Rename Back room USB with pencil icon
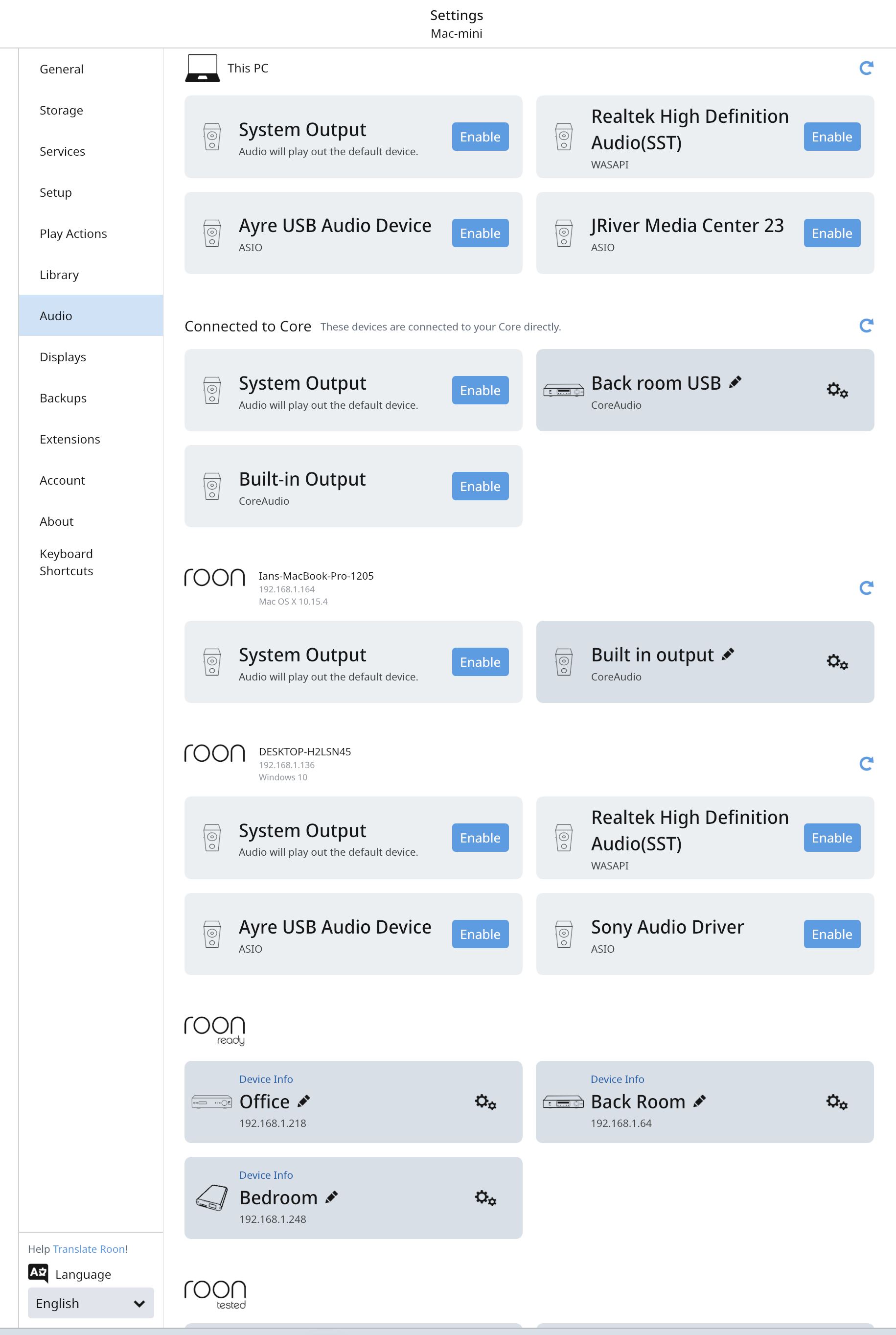 (x=735, y=382)
